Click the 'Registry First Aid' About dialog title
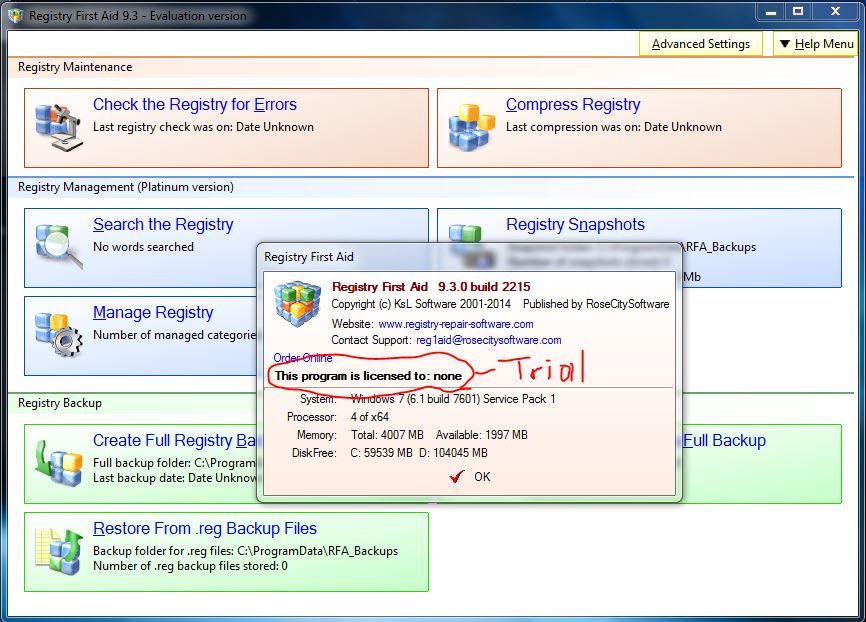Screen dimensions: 866x622 309,257
